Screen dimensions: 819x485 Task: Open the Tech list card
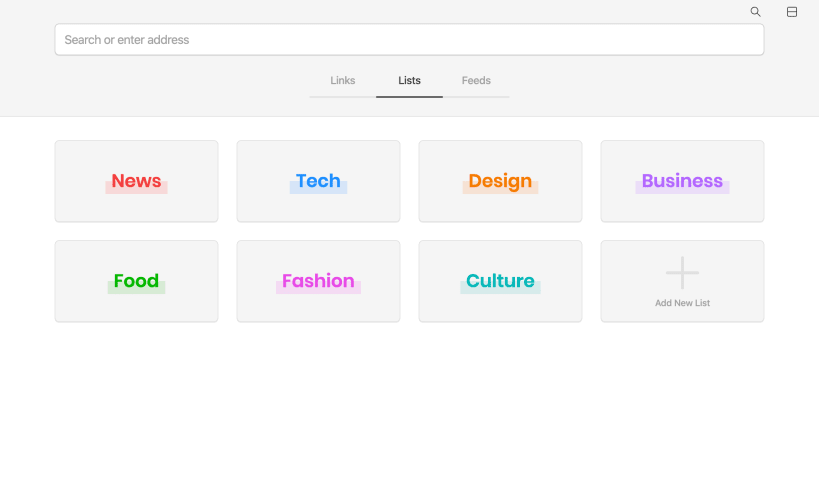pos(319,181)
